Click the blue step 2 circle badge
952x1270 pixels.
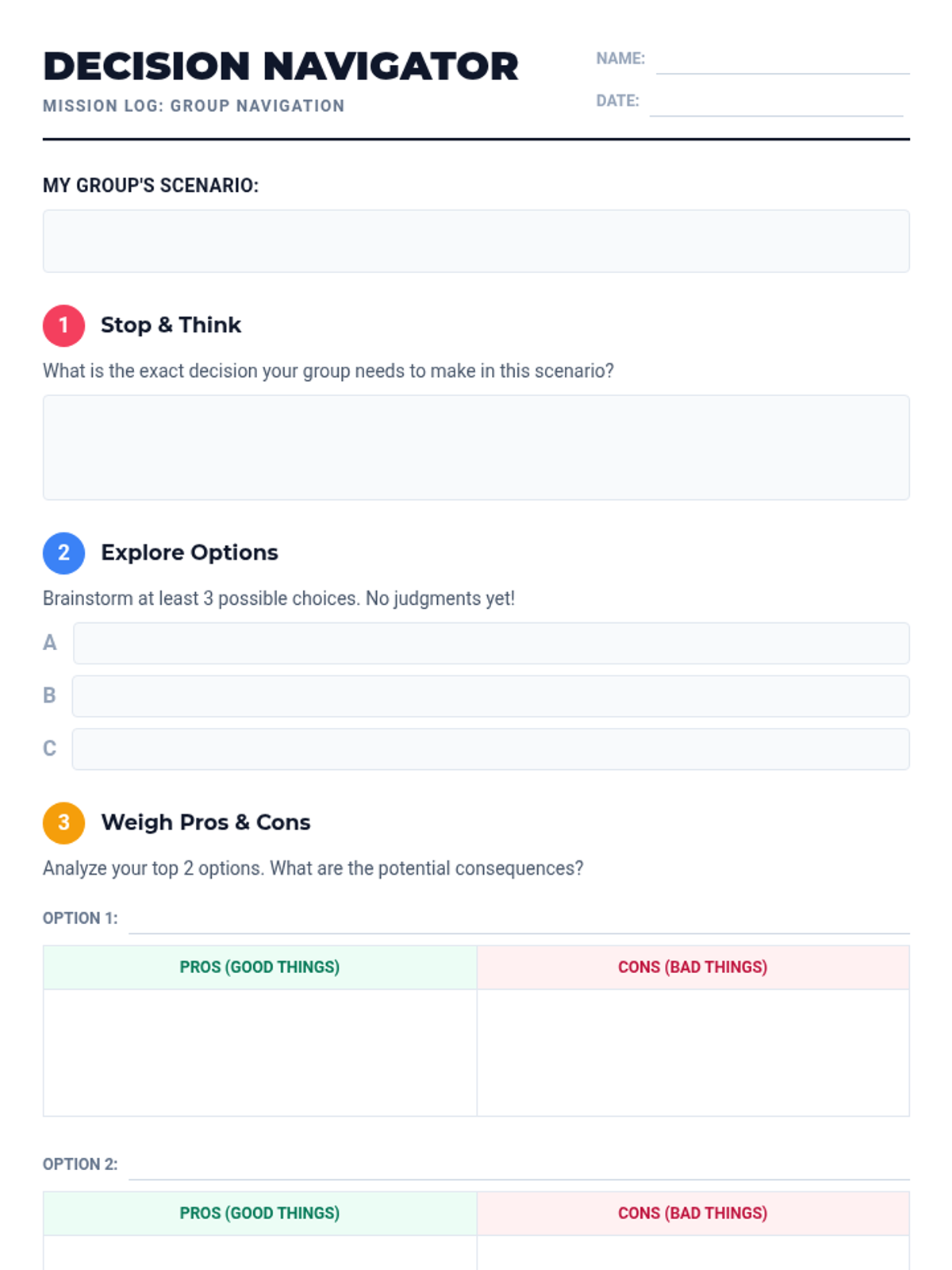[63, 553]
